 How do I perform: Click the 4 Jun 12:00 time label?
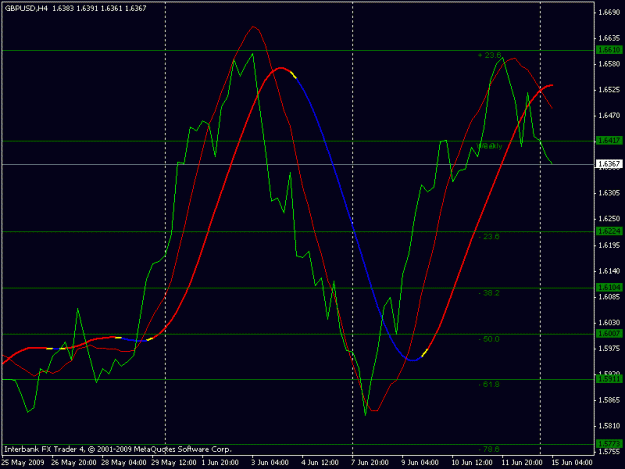(320, 463)
